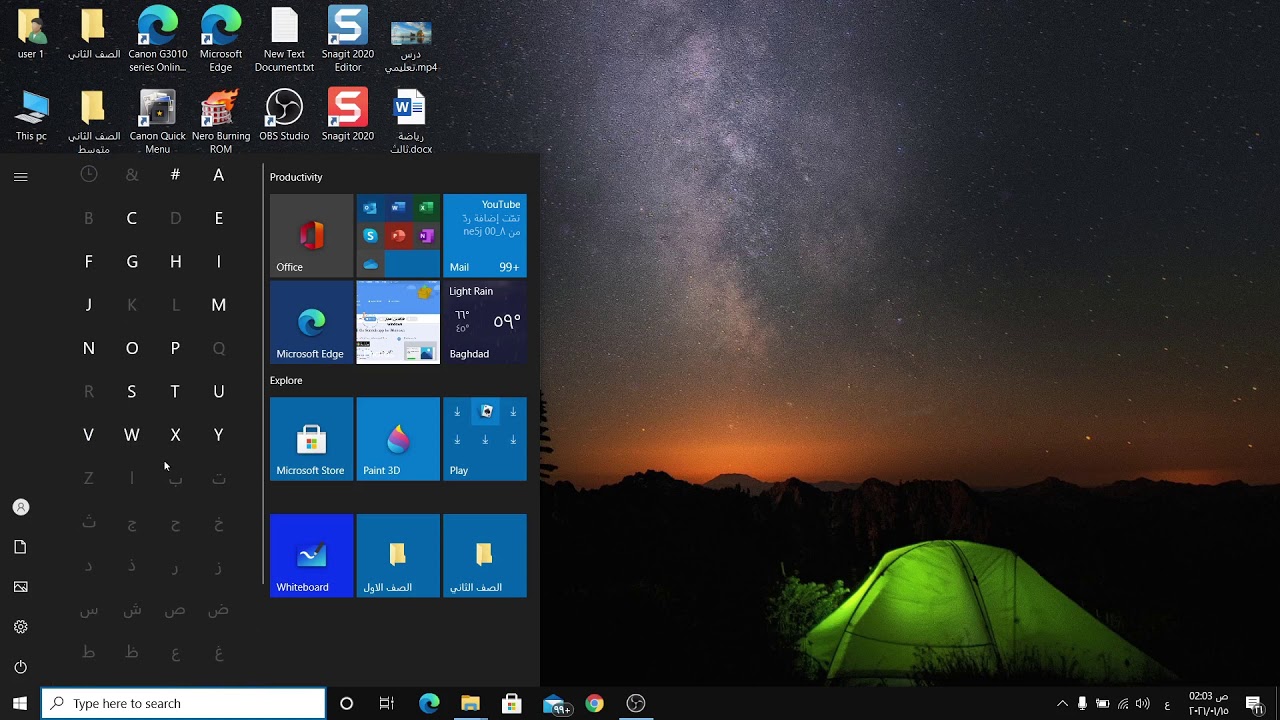Viewport: 1280px width, 720px height.
Task: Open the Mail tile showing YouTube message
Action: 484,235
